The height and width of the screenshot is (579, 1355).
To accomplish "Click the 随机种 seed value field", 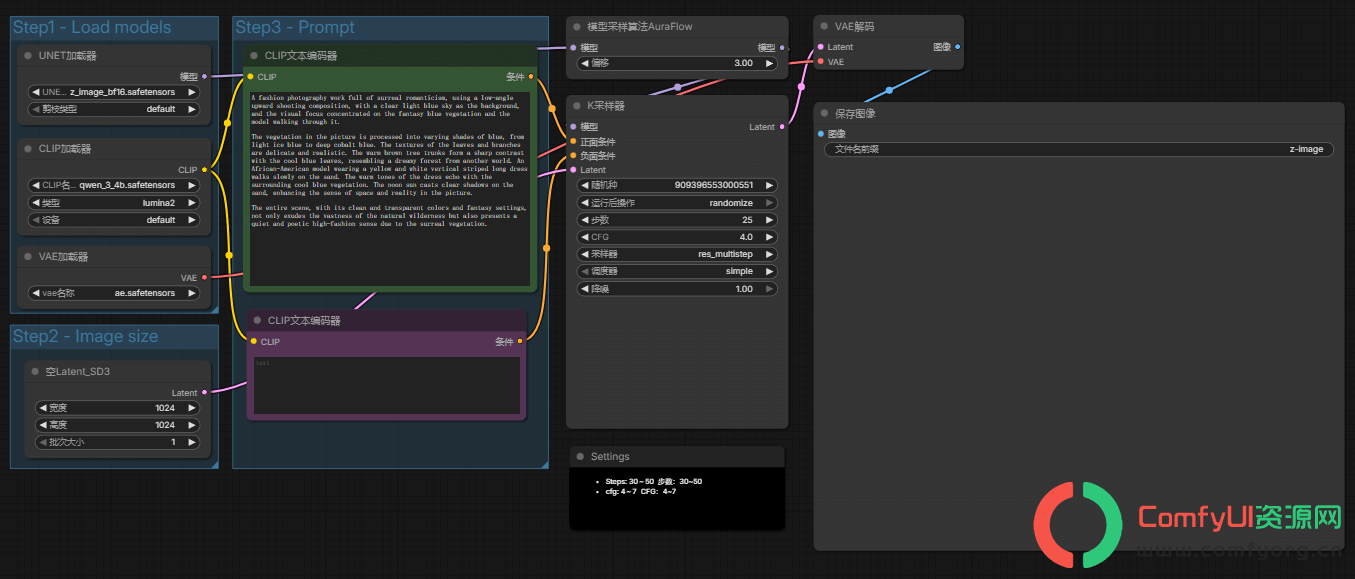I will click(x=678, y=185).
